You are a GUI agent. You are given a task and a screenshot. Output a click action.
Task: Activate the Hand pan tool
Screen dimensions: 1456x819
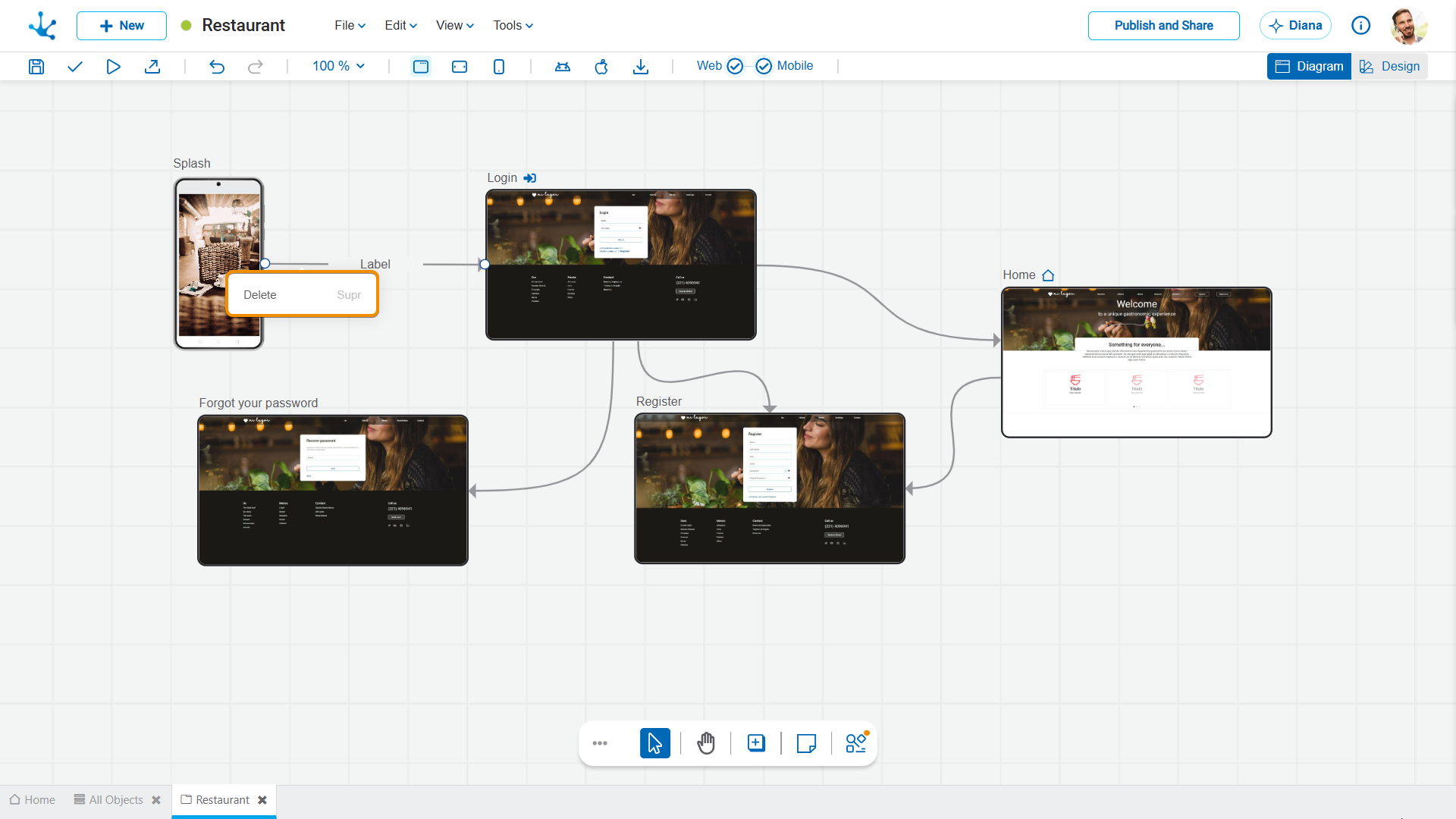706,743
